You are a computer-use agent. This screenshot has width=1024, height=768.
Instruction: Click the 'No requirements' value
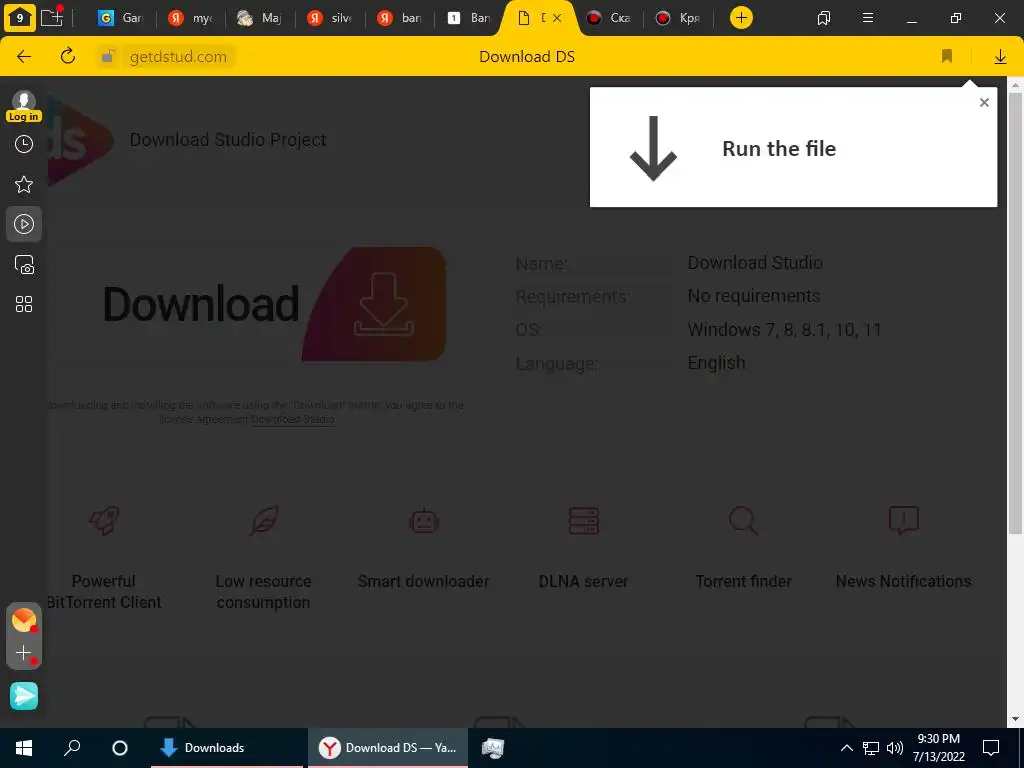[x=754, y=296]
